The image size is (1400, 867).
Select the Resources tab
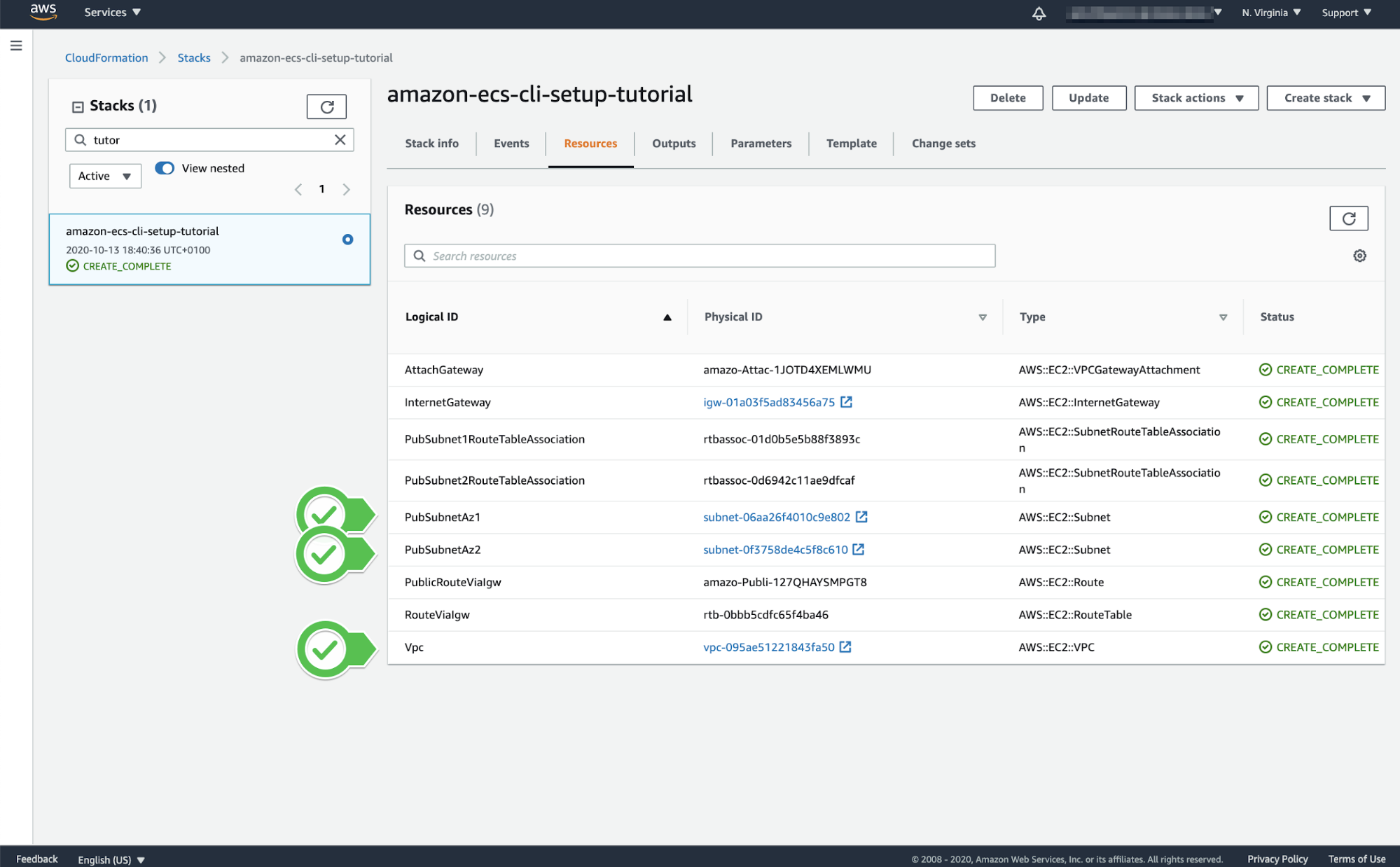(590, 143)
